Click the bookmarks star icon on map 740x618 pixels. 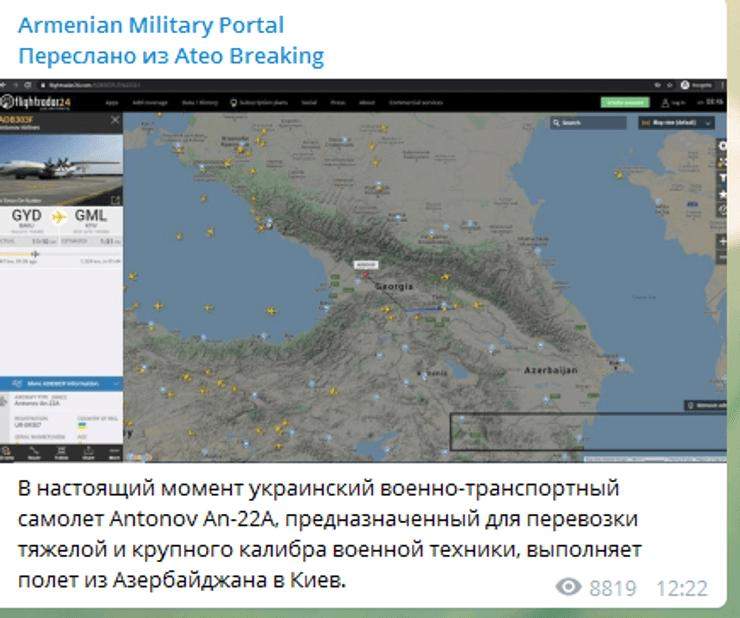[x=722, y=192]
